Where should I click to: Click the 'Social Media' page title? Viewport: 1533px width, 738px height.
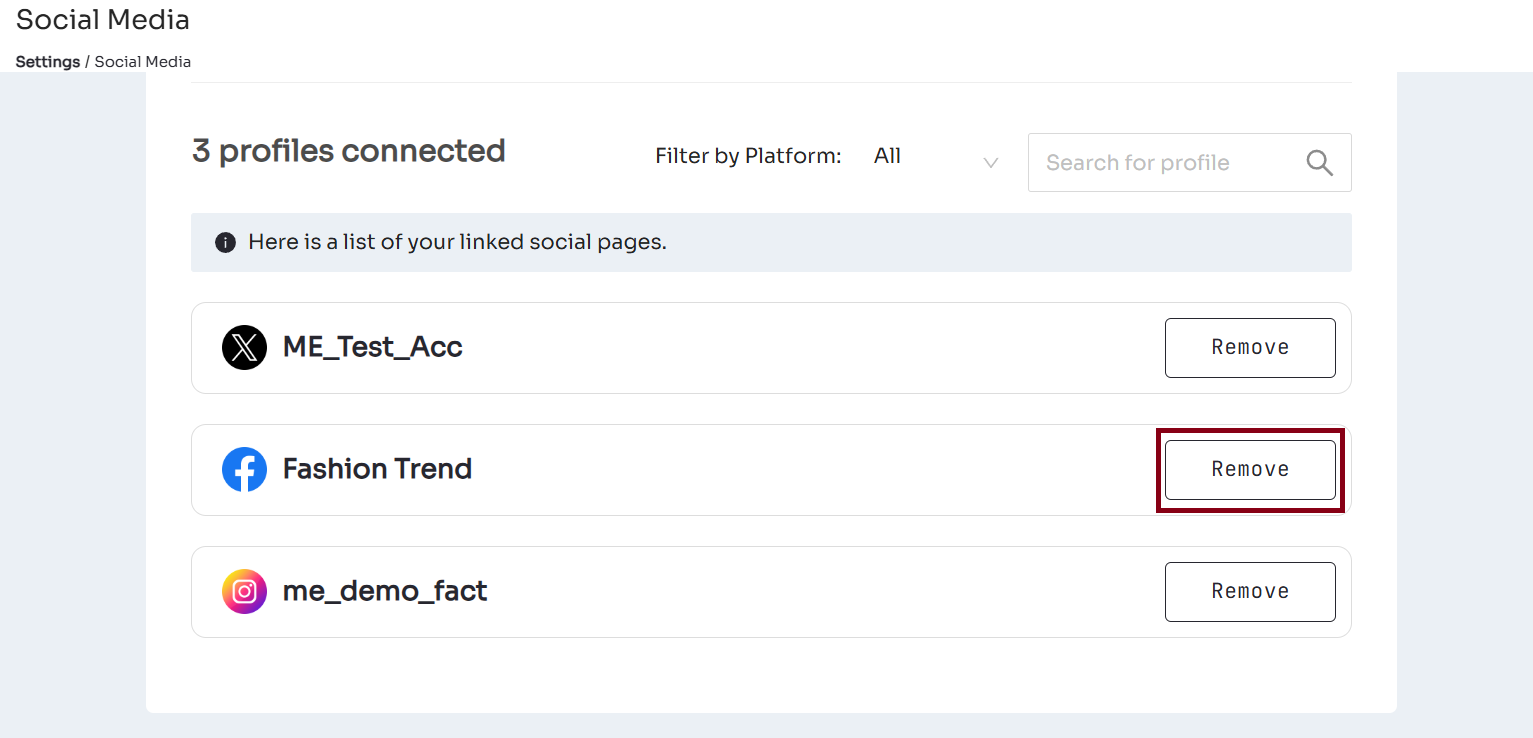102,20
